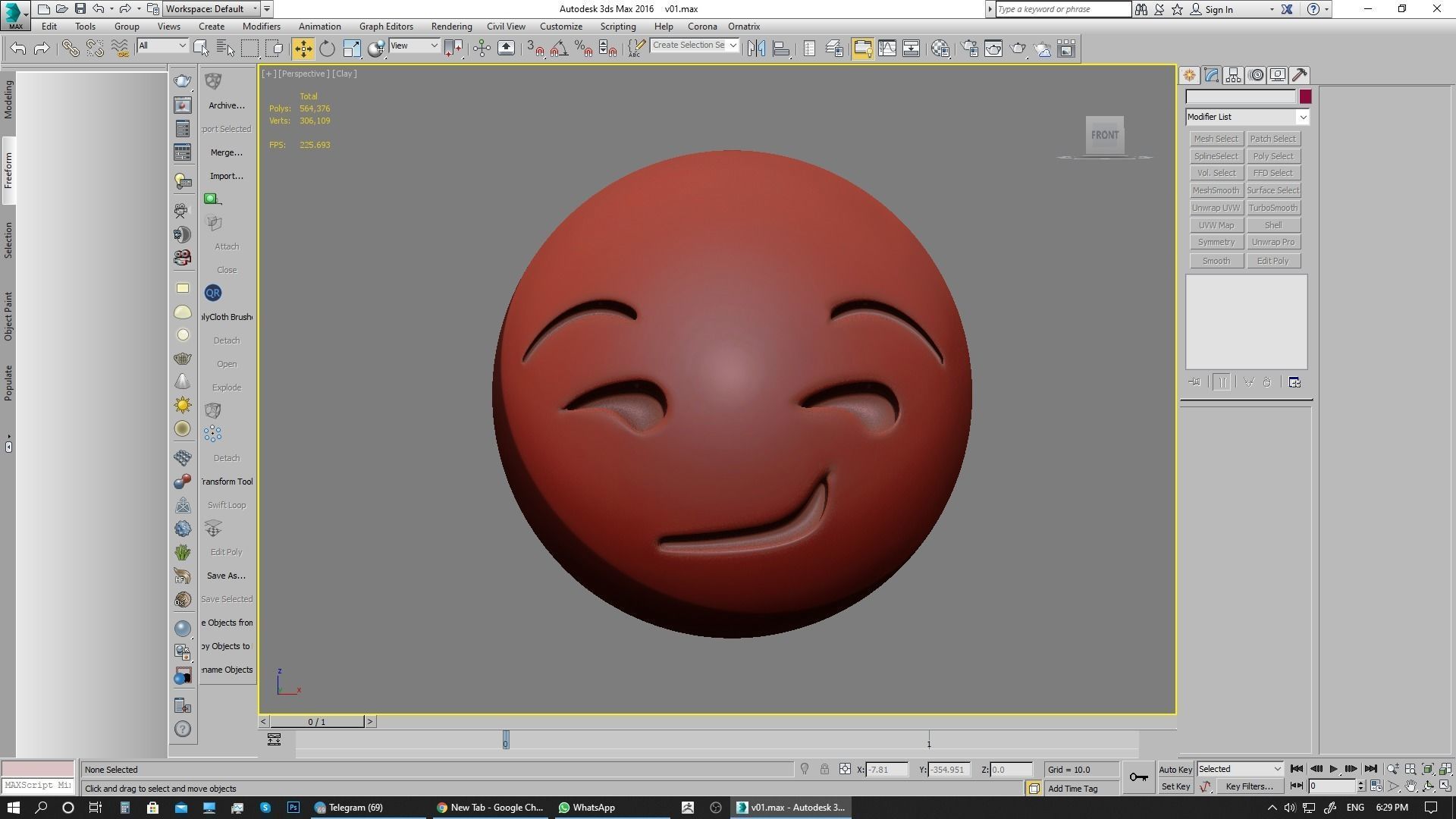Click the render teapot icon

pyautogui.click(x=1018, y=49)
